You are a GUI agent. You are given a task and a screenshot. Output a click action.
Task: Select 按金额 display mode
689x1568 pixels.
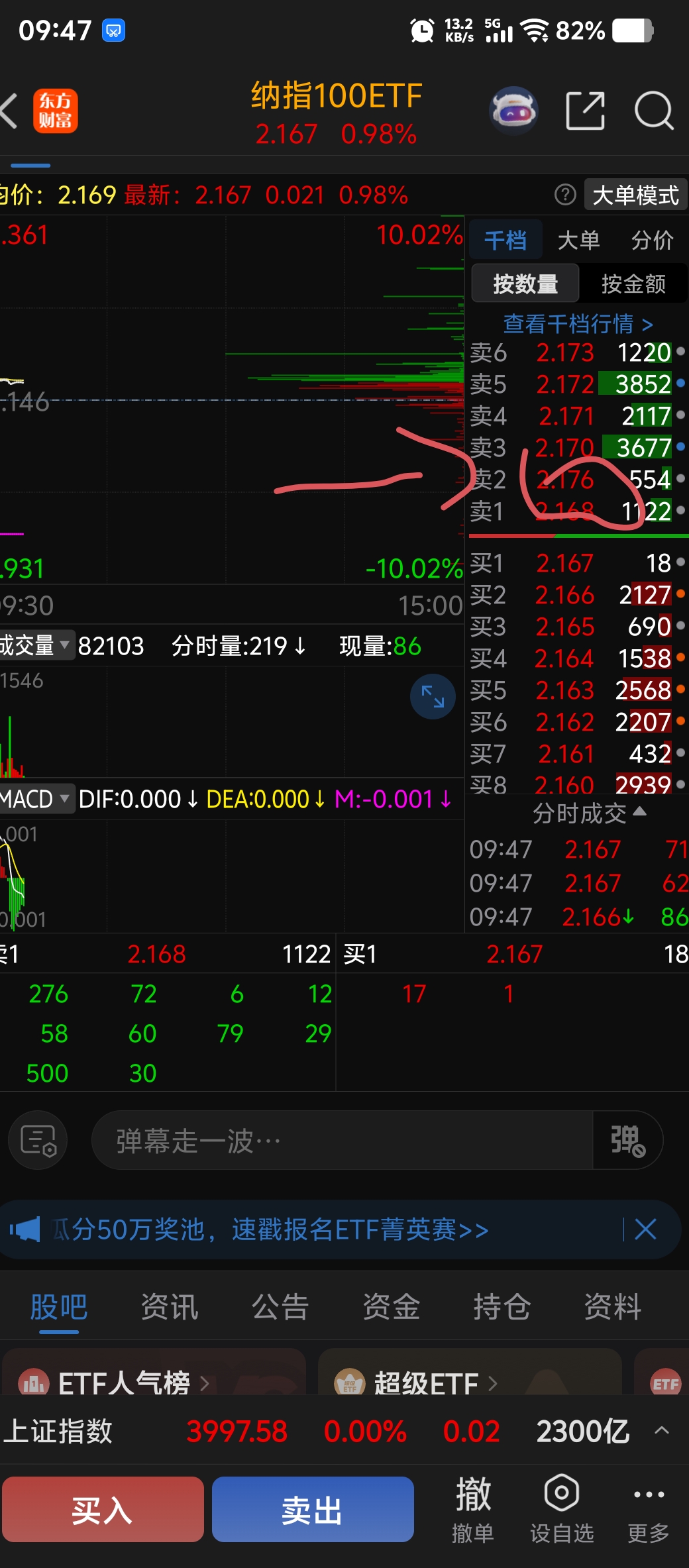point(633,284)
